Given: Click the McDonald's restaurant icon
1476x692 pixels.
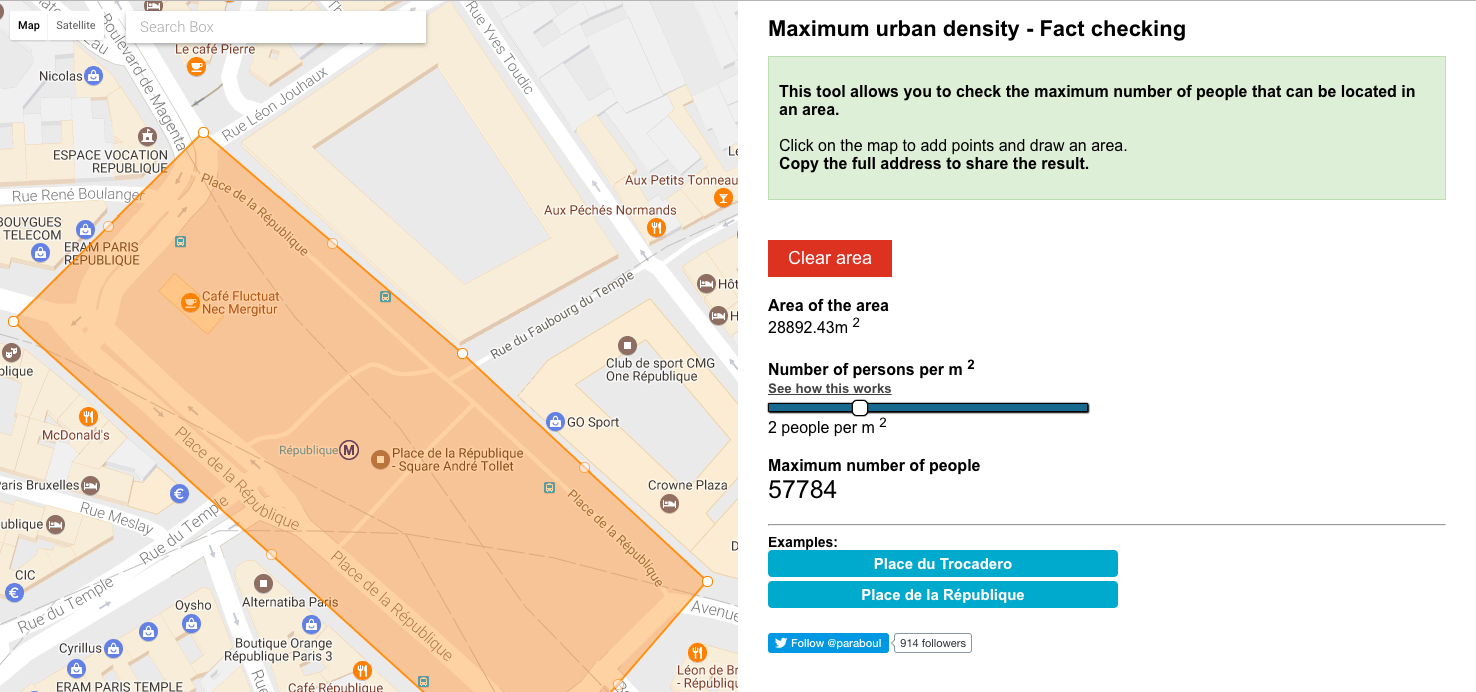Looking at the screenshot, I should [x=88, y=416].
